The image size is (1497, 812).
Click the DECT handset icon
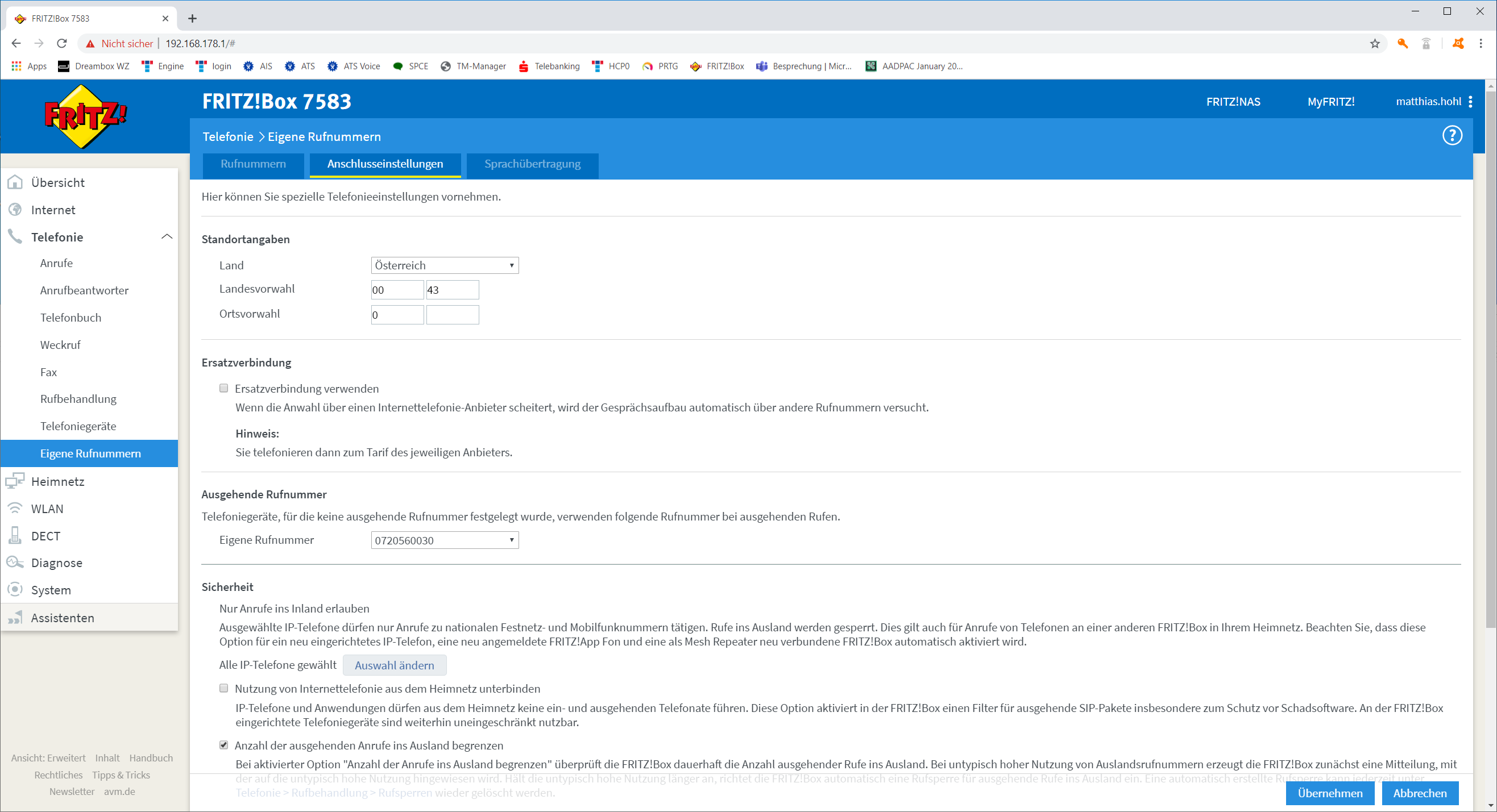(x=15, y=535)
